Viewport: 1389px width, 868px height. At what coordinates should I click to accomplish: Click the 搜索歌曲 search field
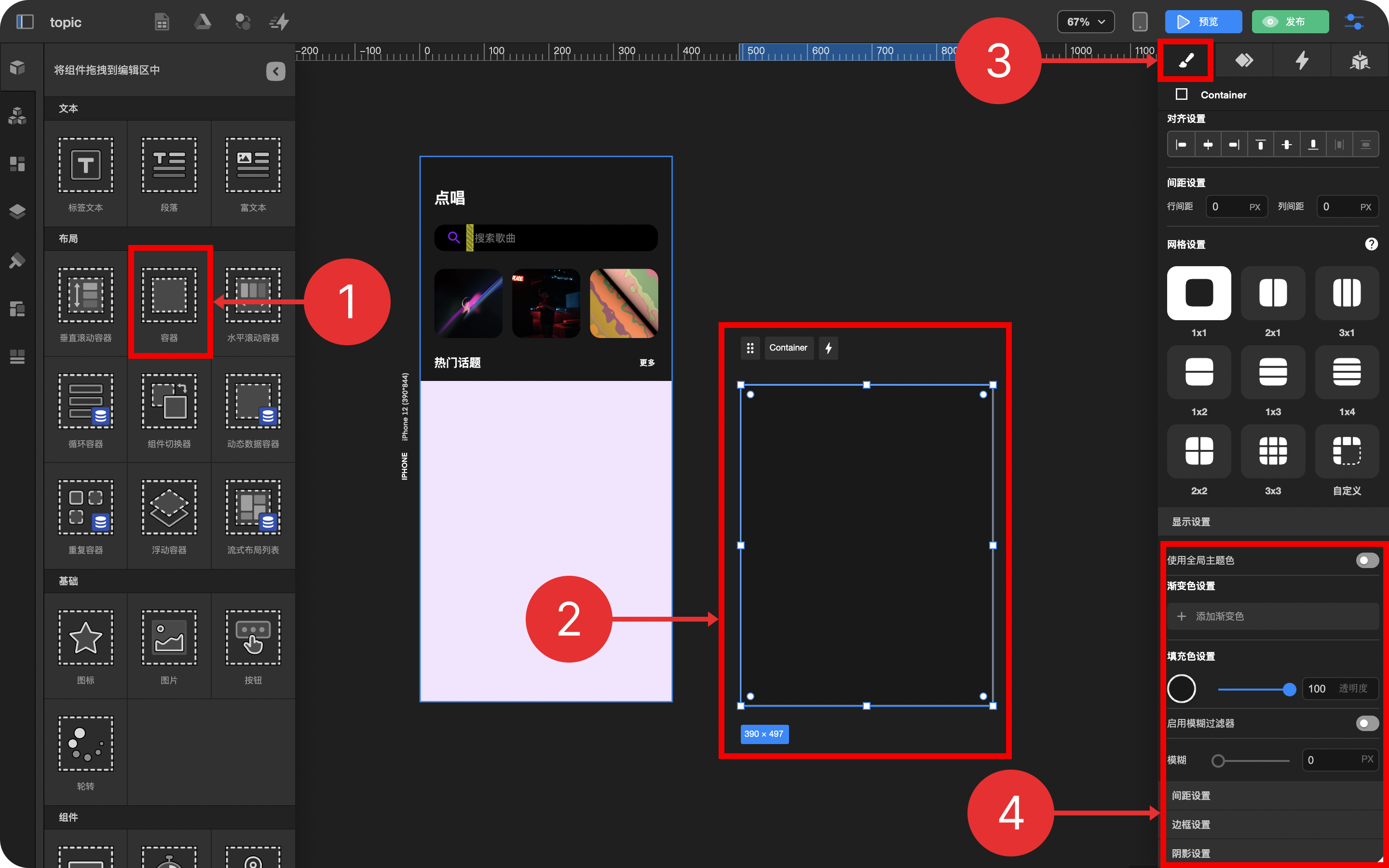[545, 238]
